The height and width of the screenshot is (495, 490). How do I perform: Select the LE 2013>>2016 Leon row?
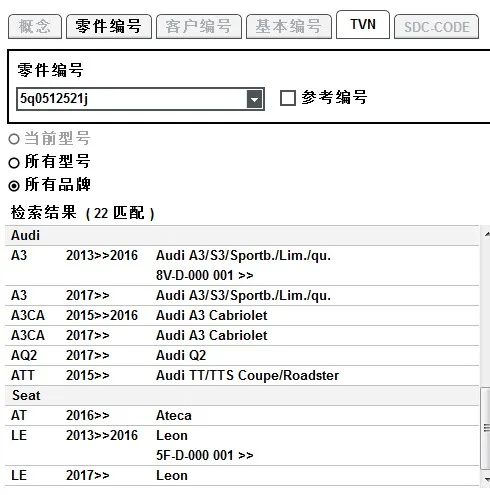(242, 446)
